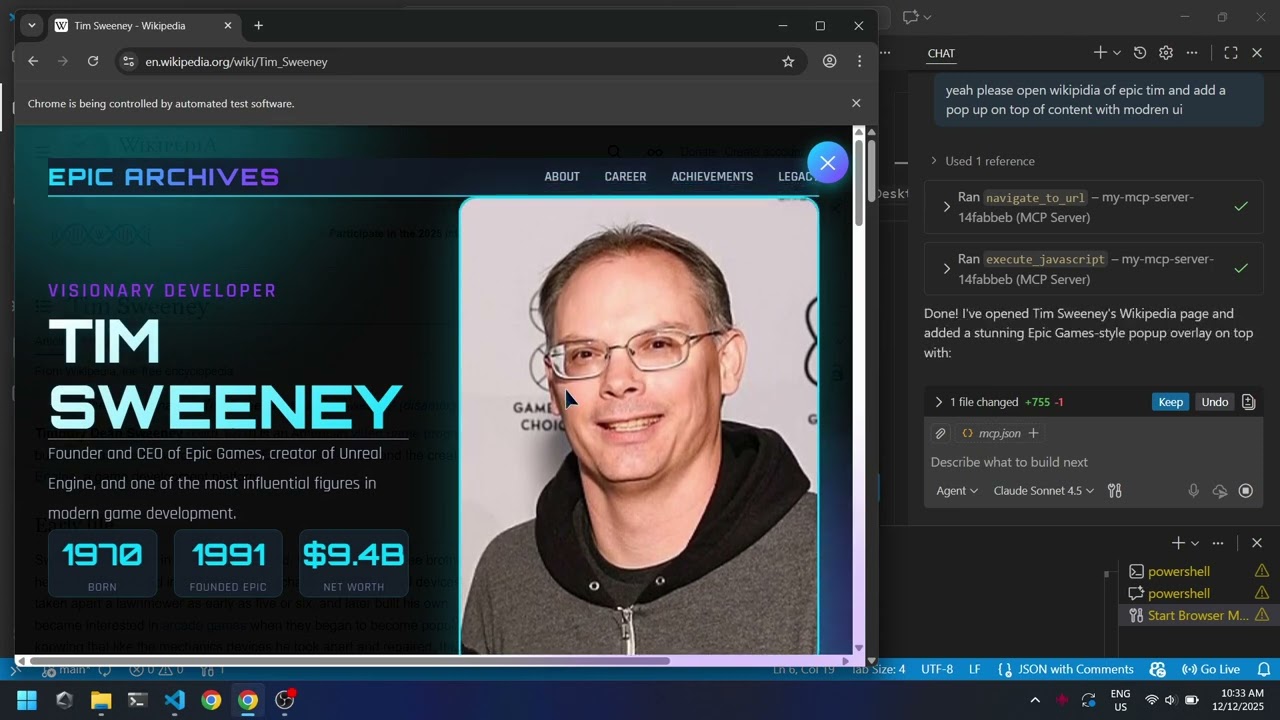The image size is (1280, 720).
Task: Select the Tim Sweeney - Wikipedia tab
Action: coord(145,25)
